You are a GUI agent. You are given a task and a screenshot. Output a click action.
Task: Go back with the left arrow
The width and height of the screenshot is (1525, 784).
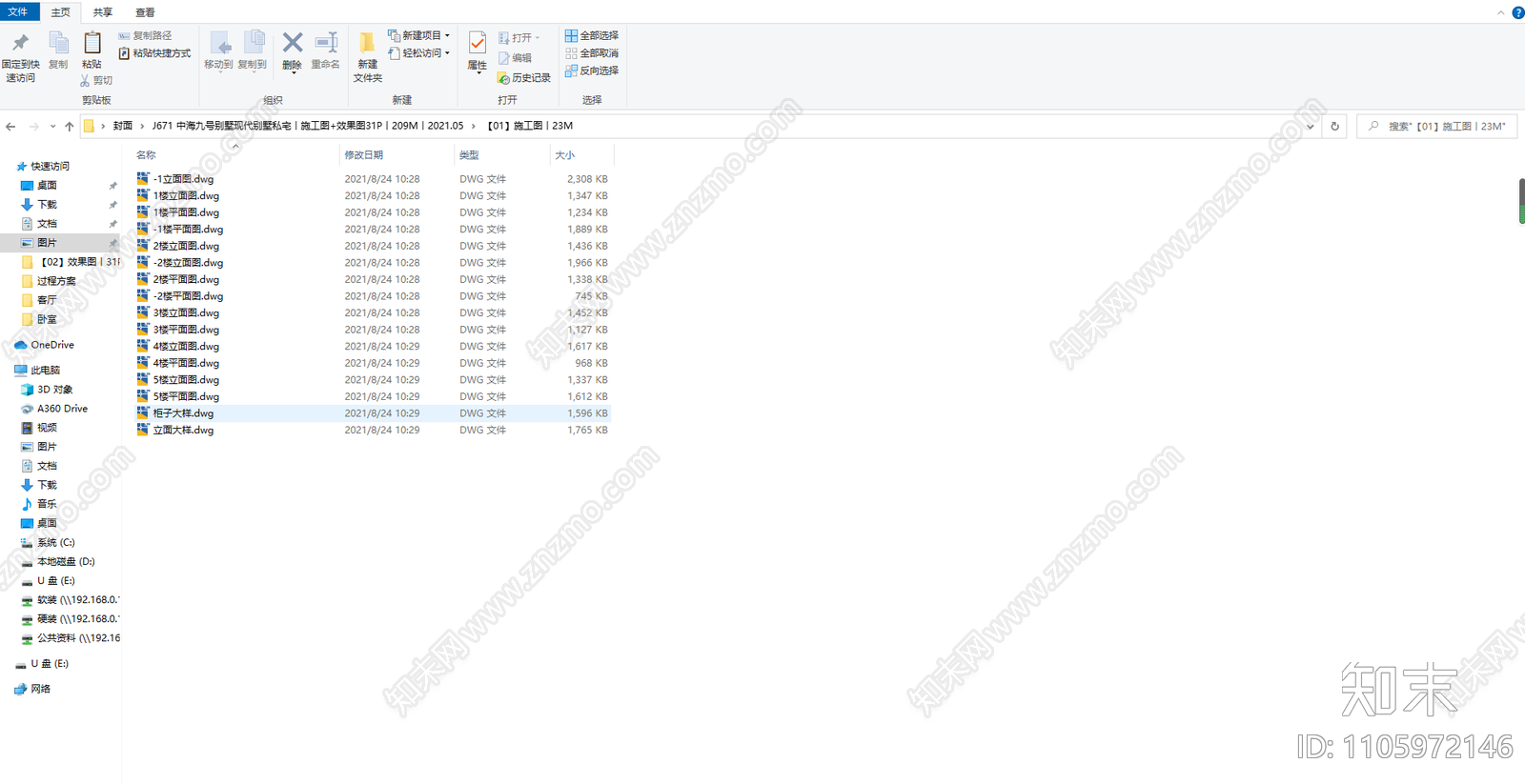click(x=10, y=126)
